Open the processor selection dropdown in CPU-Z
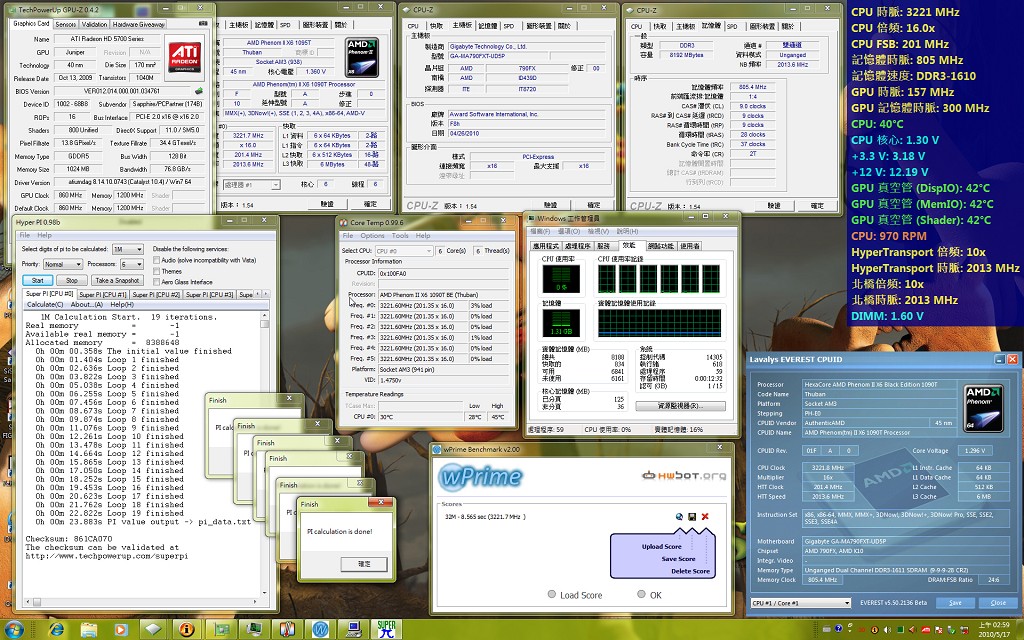1024x640 pixels. (x=251, y=185)
